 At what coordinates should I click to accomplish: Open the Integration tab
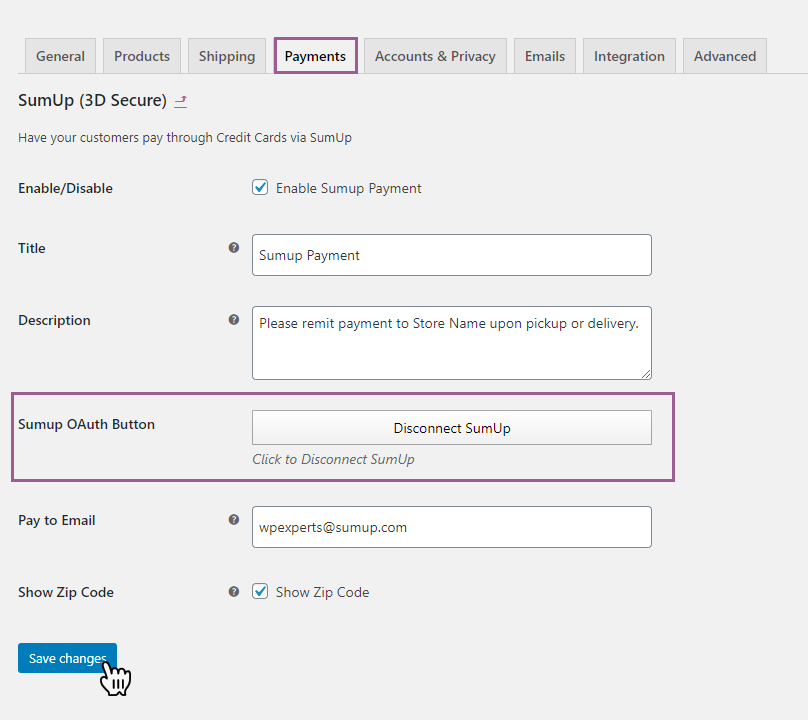pyautogui.click(x=629, y=56)
